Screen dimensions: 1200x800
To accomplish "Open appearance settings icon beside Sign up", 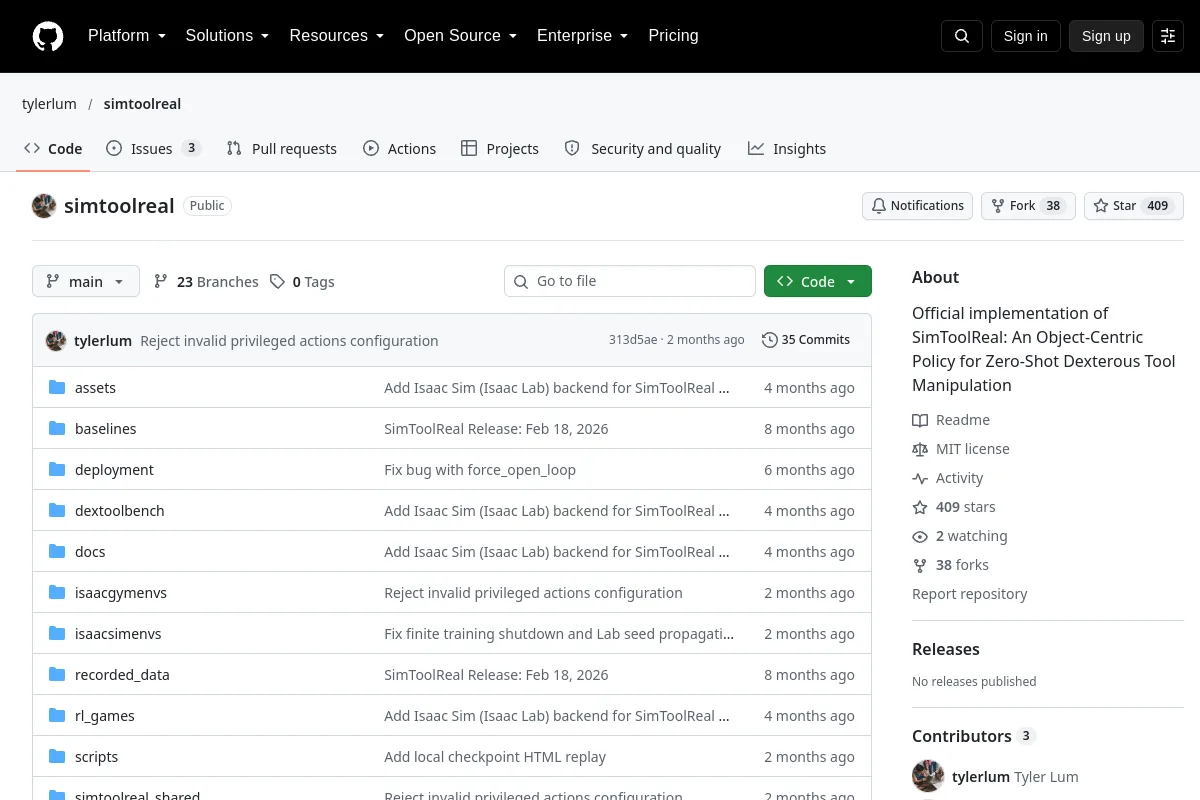I will pyautogui.click(x=1168, y=36).
